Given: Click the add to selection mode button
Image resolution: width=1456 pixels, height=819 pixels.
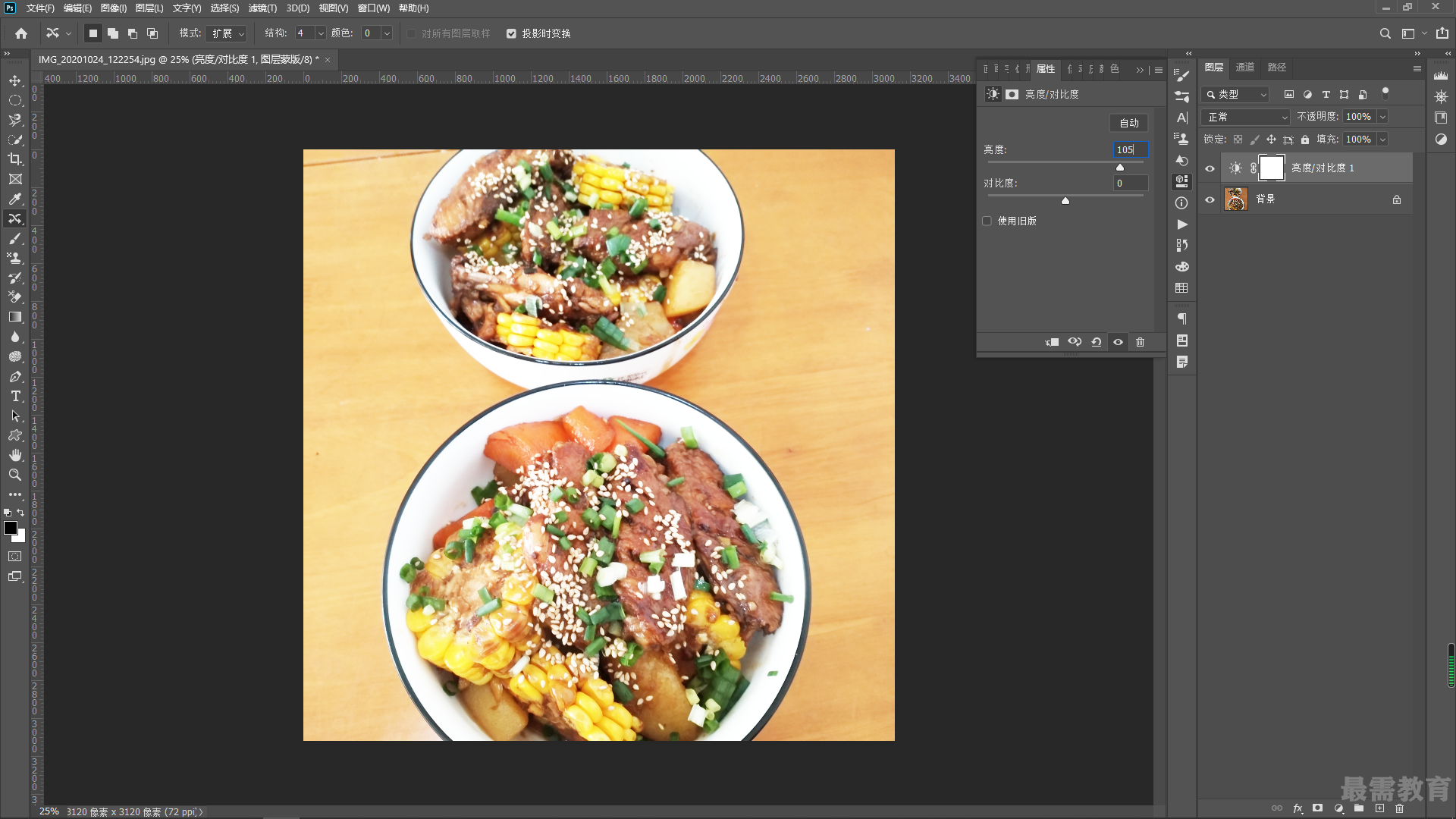Looking at the screenshot, I should (113, 33).
